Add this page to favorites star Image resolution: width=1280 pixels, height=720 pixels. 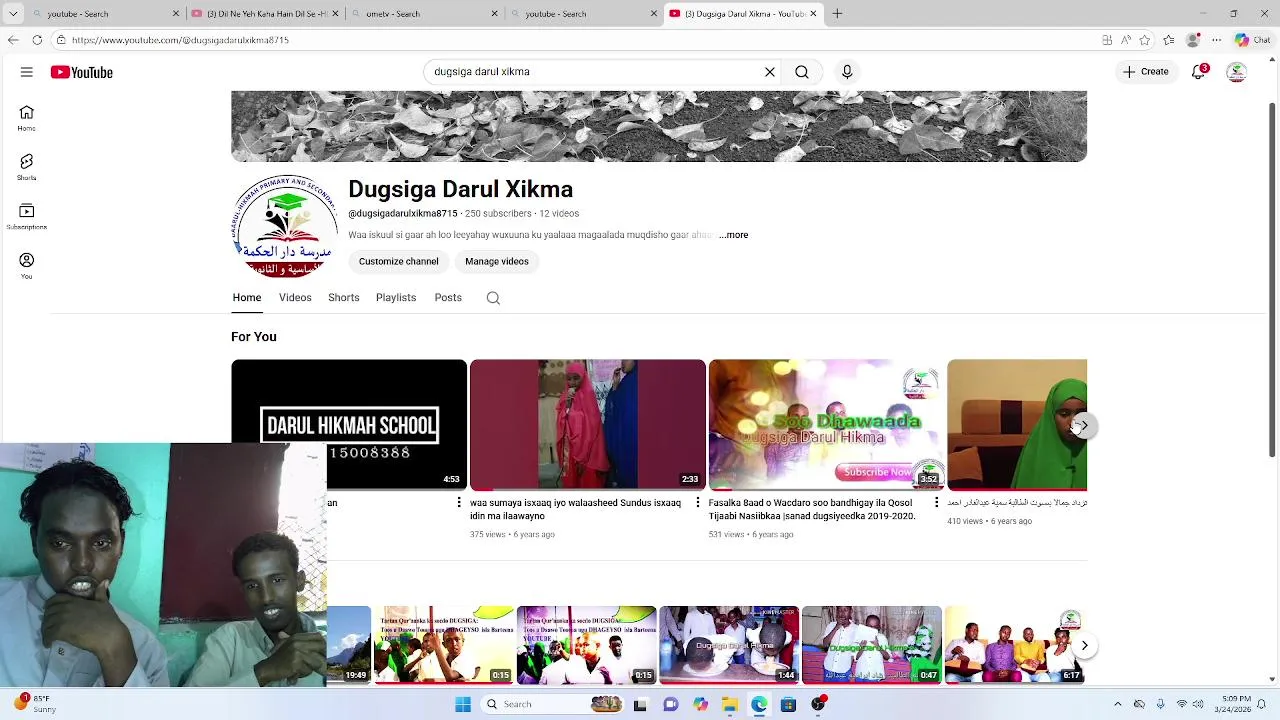click(x=1145, y=40)
